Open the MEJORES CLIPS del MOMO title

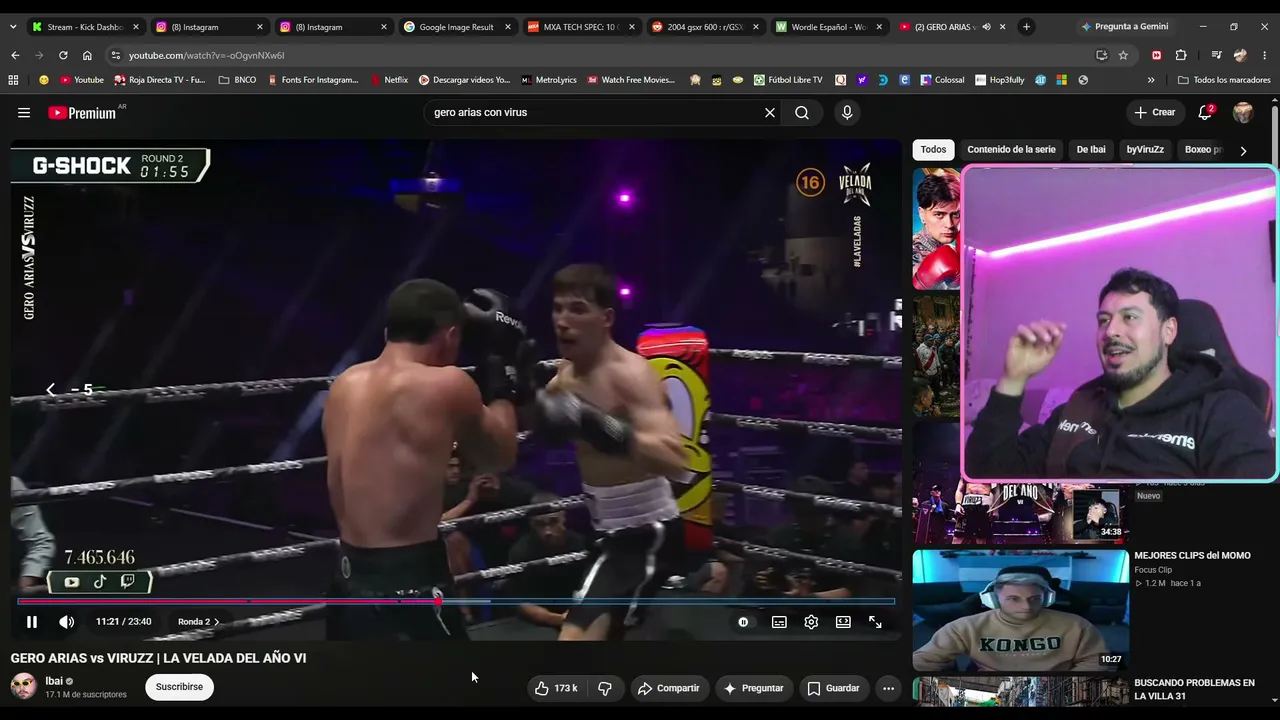click(1192, 556)
